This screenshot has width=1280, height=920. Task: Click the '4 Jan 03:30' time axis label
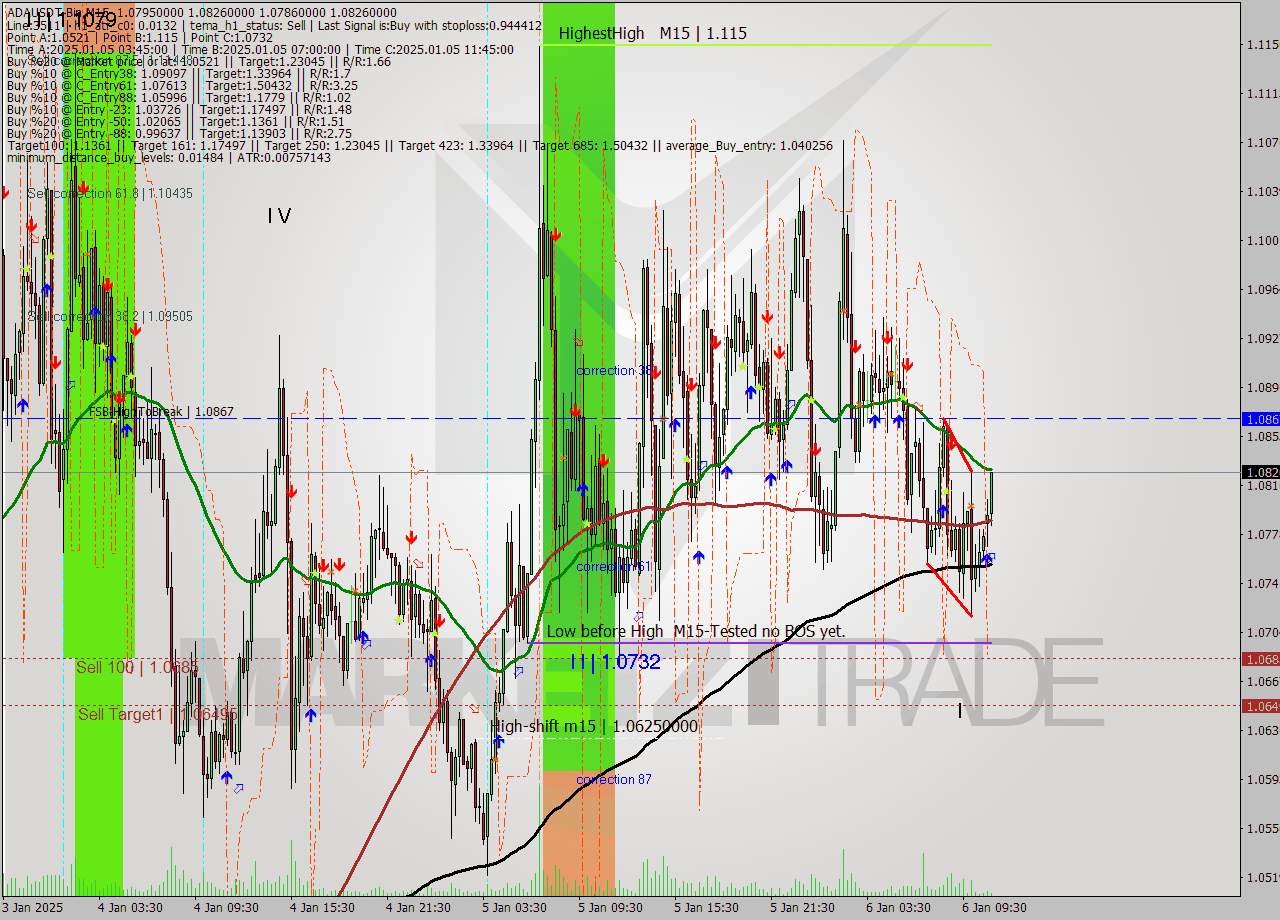[x=130, y=908]
